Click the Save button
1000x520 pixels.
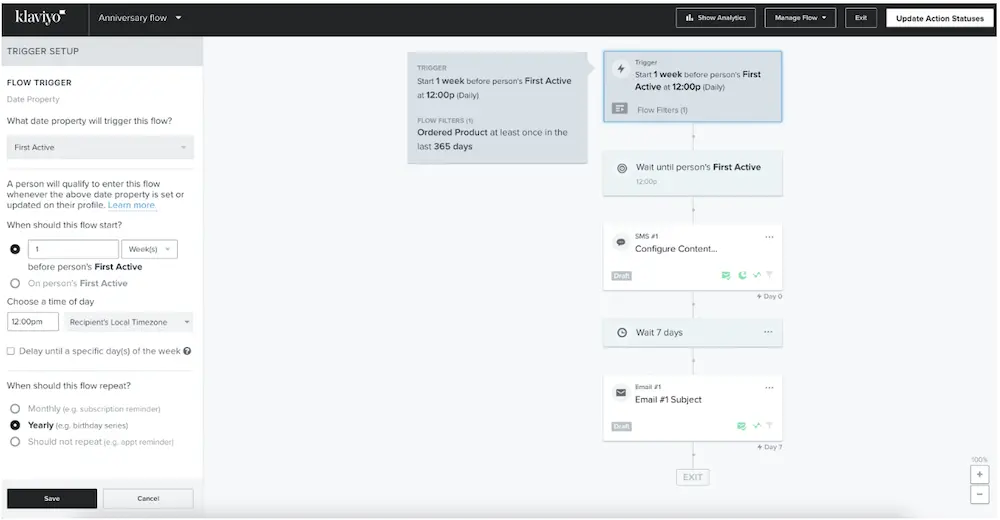point(52,498)
